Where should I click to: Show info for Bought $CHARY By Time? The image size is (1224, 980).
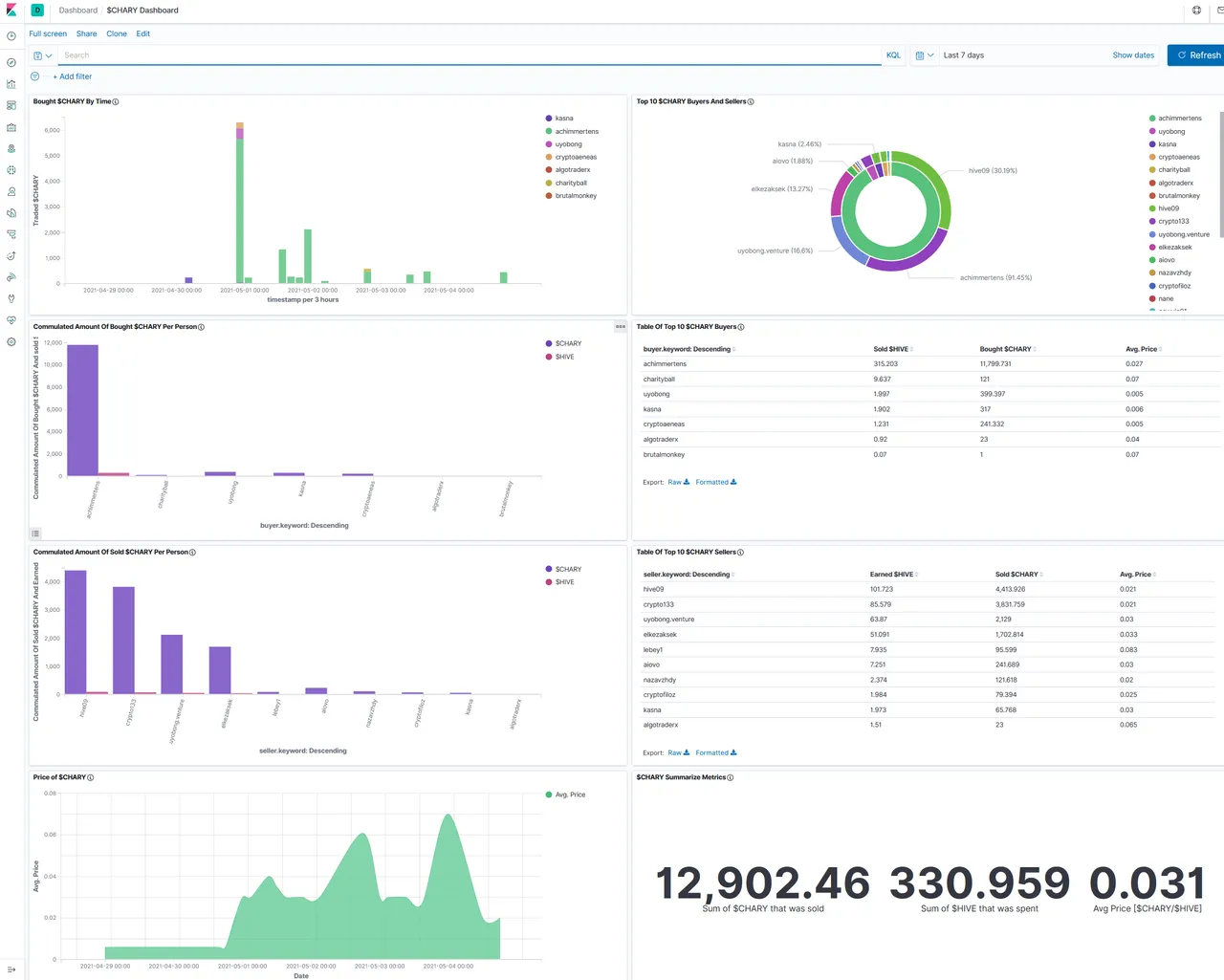point(116,101)
